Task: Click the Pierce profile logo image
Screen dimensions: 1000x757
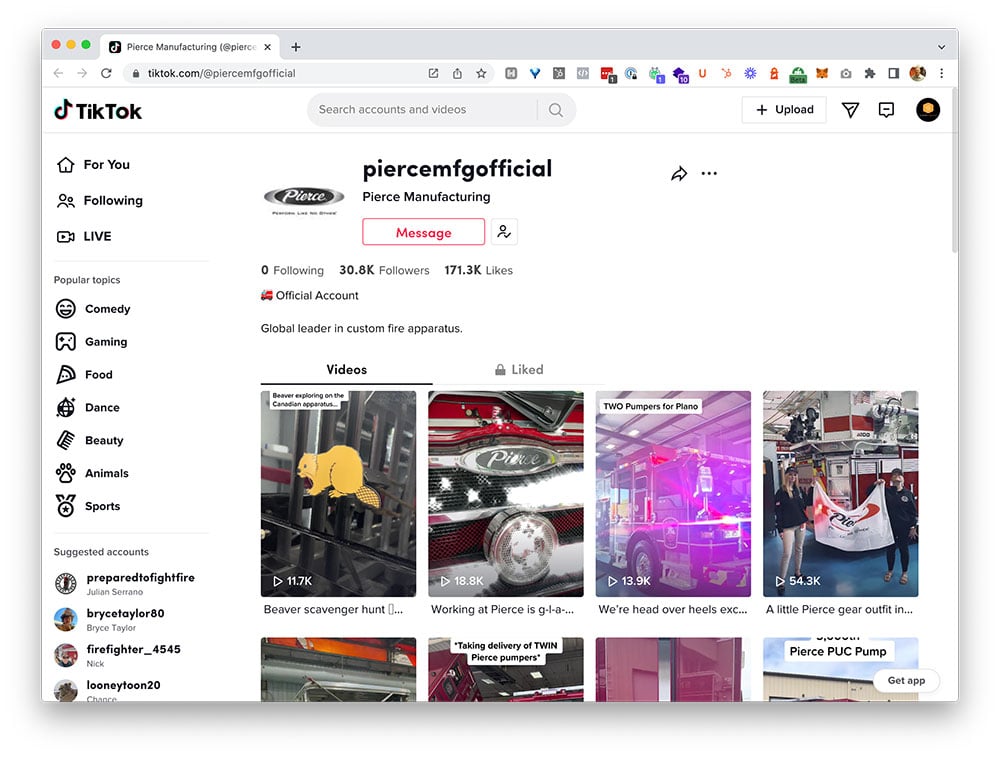Action: click(304, 199)
